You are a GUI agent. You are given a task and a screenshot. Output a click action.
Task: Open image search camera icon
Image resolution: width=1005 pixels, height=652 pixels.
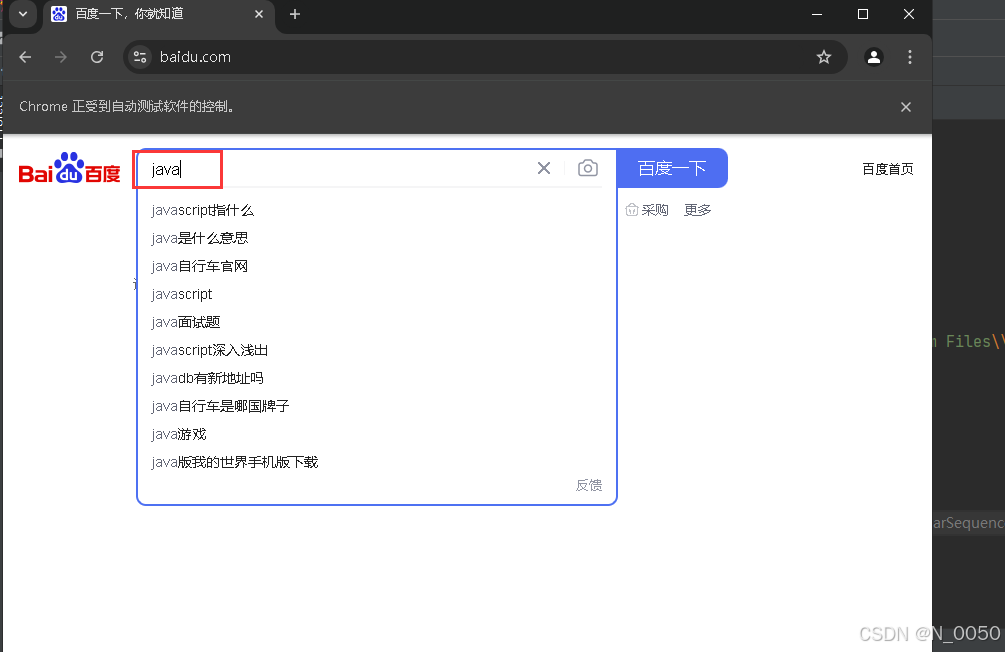(588, 168)
